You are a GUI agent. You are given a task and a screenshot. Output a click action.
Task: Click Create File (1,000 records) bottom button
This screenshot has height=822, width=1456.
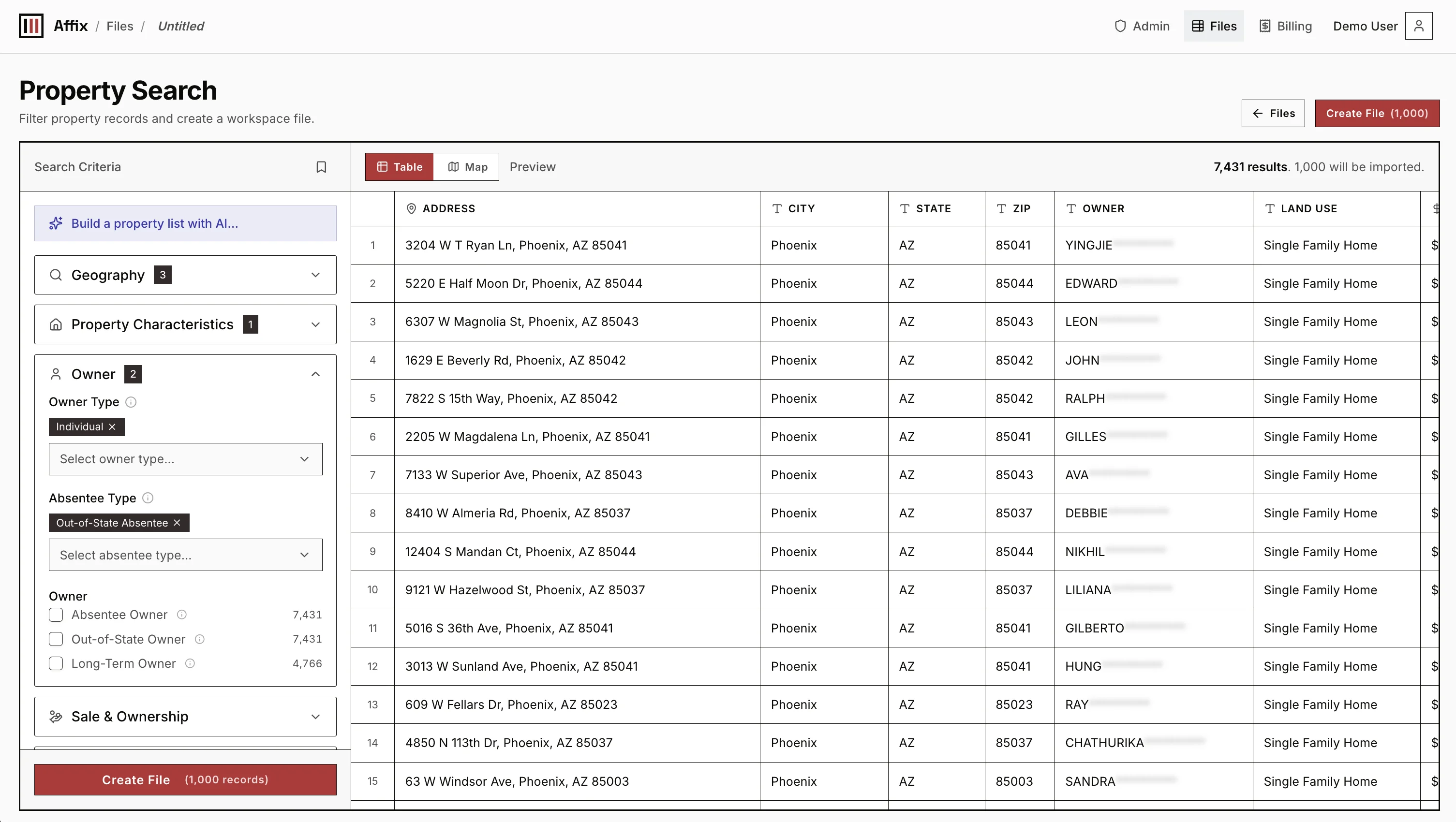pyautogui.click(x=185, y=779)
